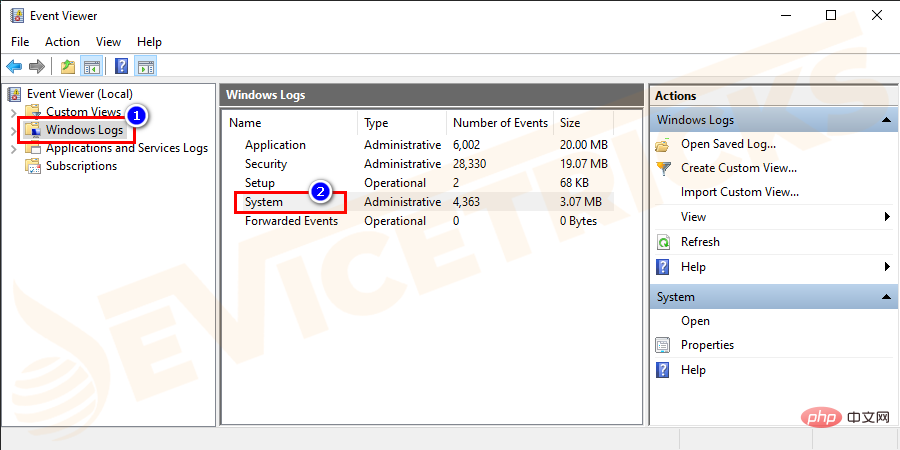Viewport: 900px width, 450px height.
Task: Select the System log row
Action: pos(264,202)
